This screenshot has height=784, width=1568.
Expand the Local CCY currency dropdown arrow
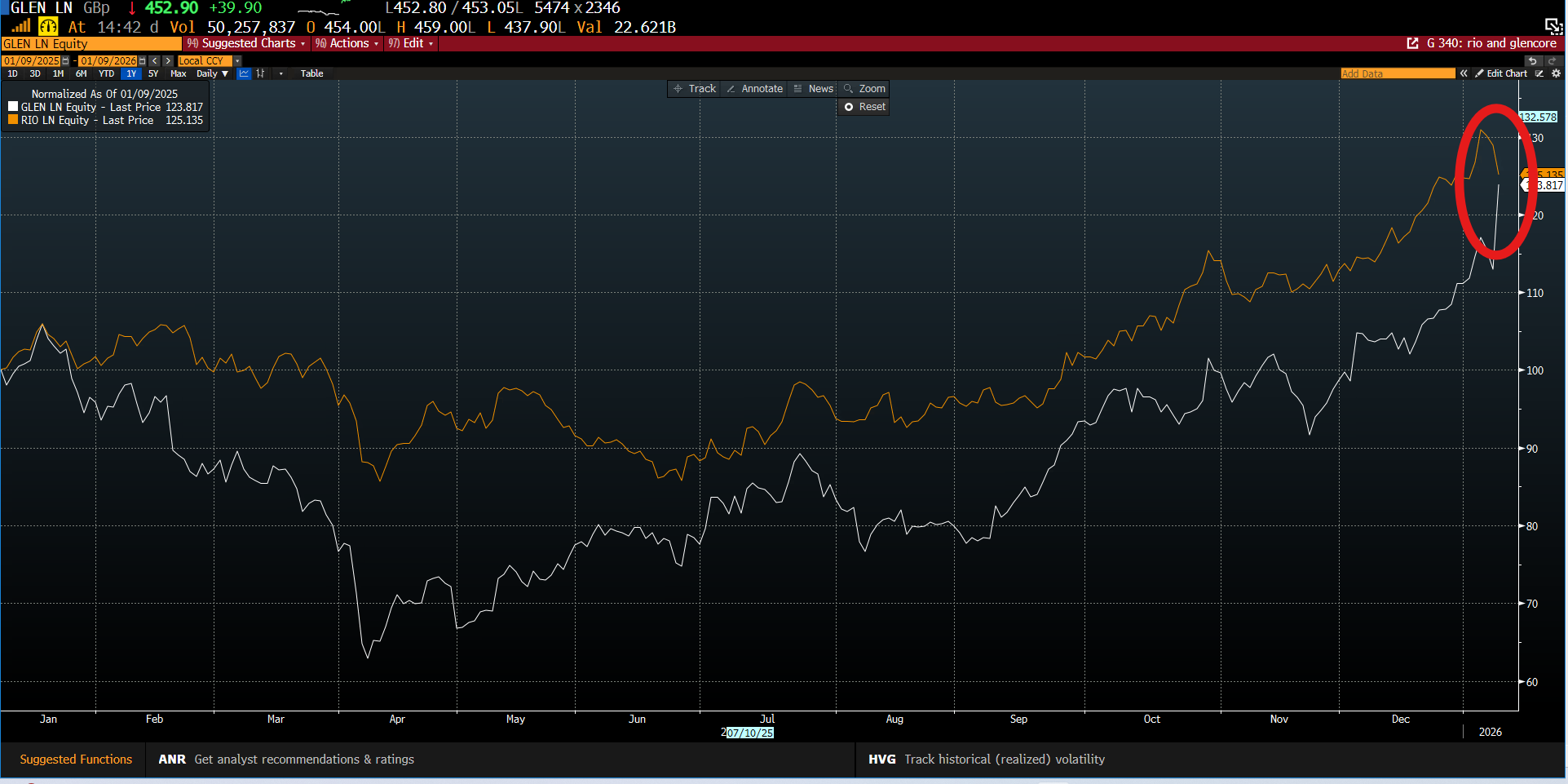point(237,61)
